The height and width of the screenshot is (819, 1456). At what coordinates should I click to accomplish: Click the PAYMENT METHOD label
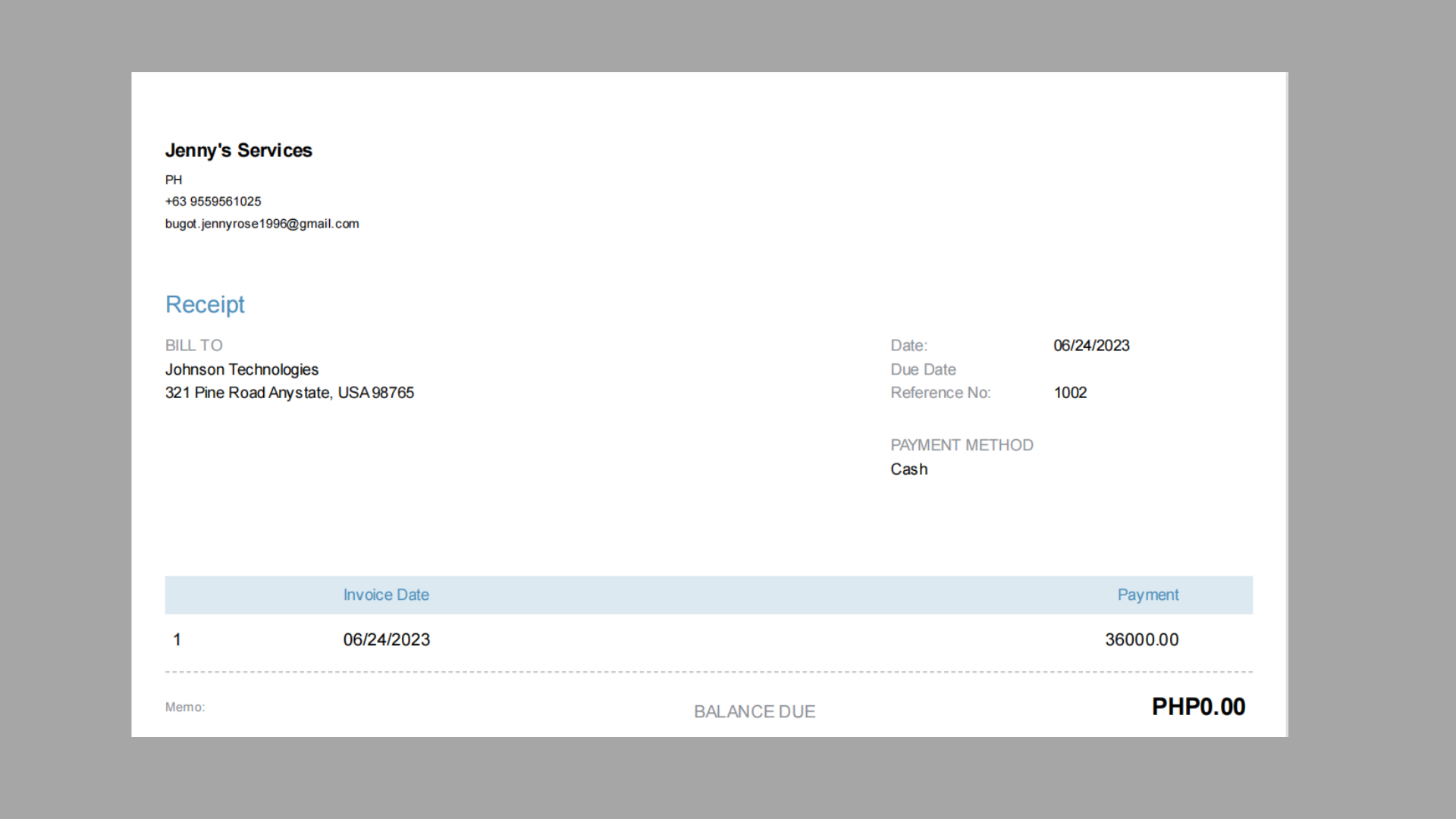[961, 445]
